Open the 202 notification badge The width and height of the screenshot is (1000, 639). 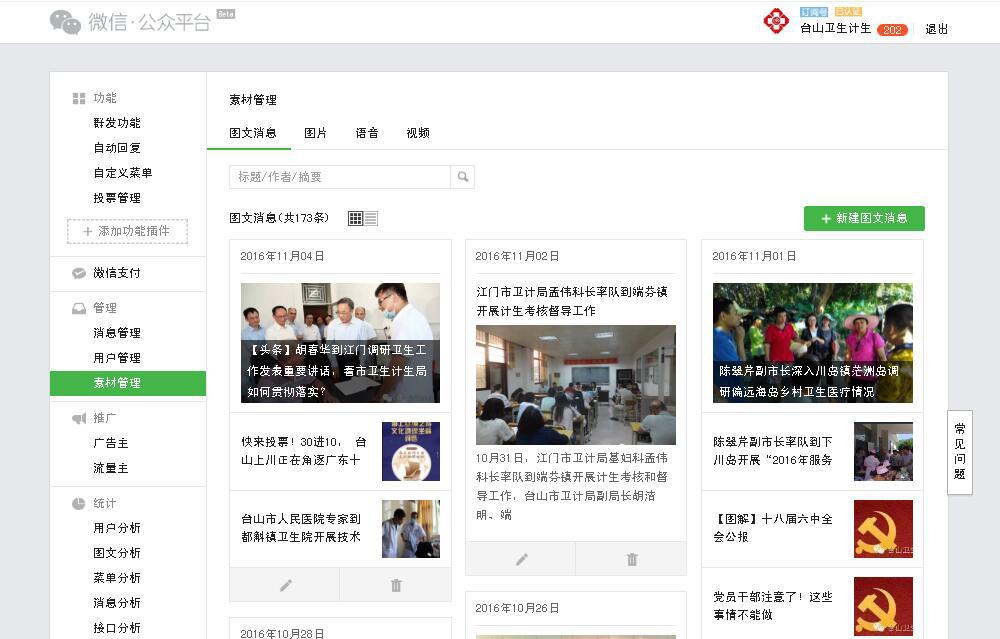891,30
